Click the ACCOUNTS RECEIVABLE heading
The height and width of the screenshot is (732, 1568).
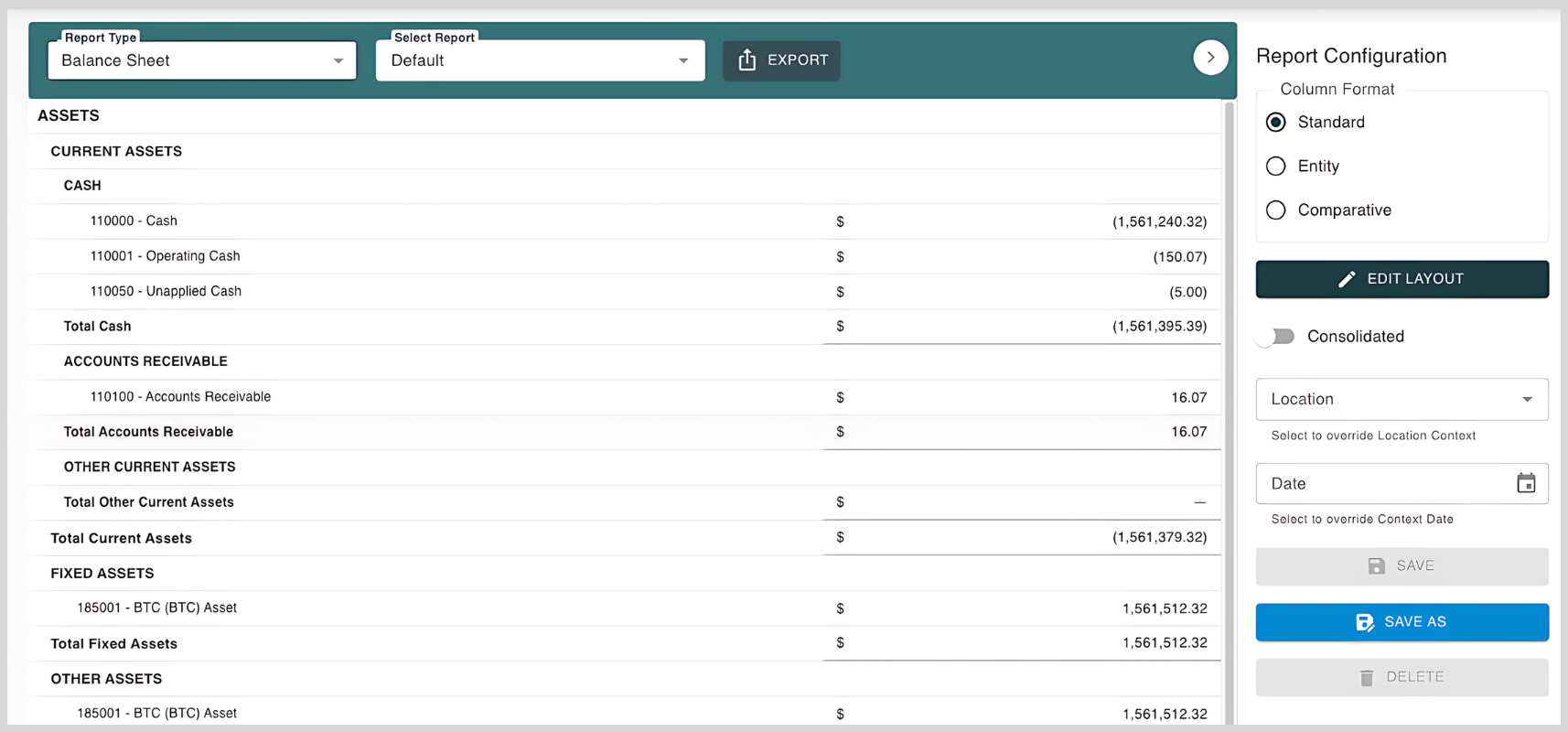pyautogui.click(x=145, y=361)
